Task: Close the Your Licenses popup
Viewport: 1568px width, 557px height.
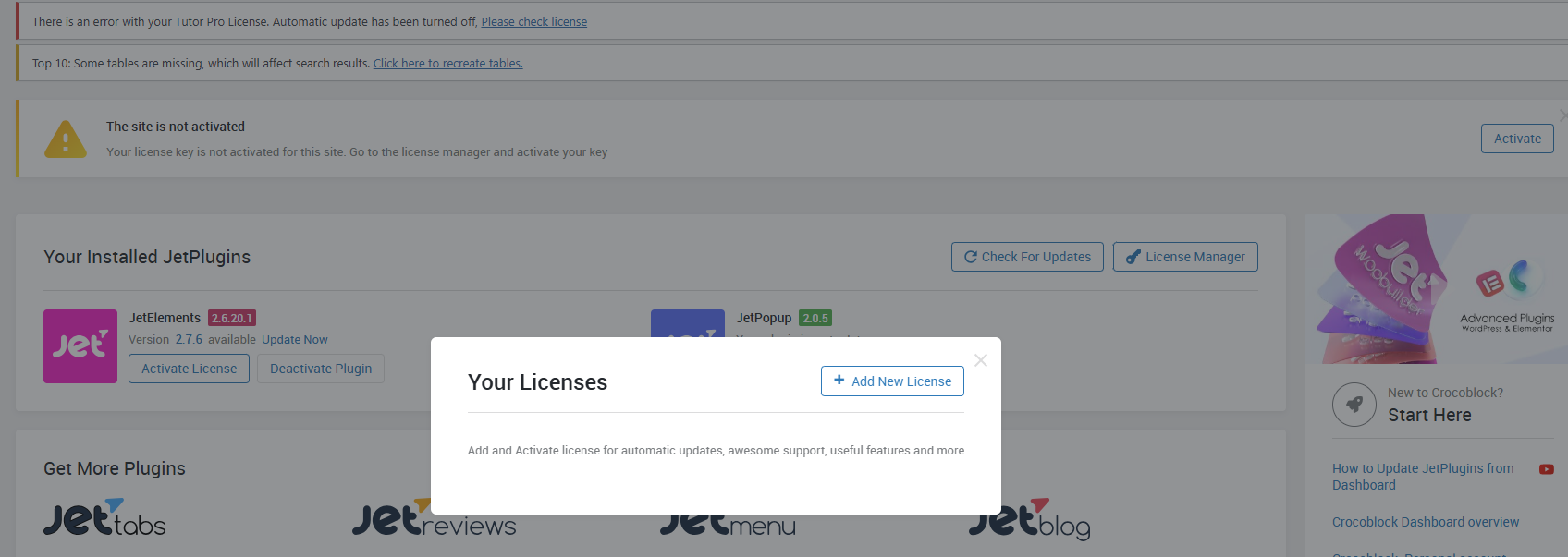Action: (x=981, y=360)
